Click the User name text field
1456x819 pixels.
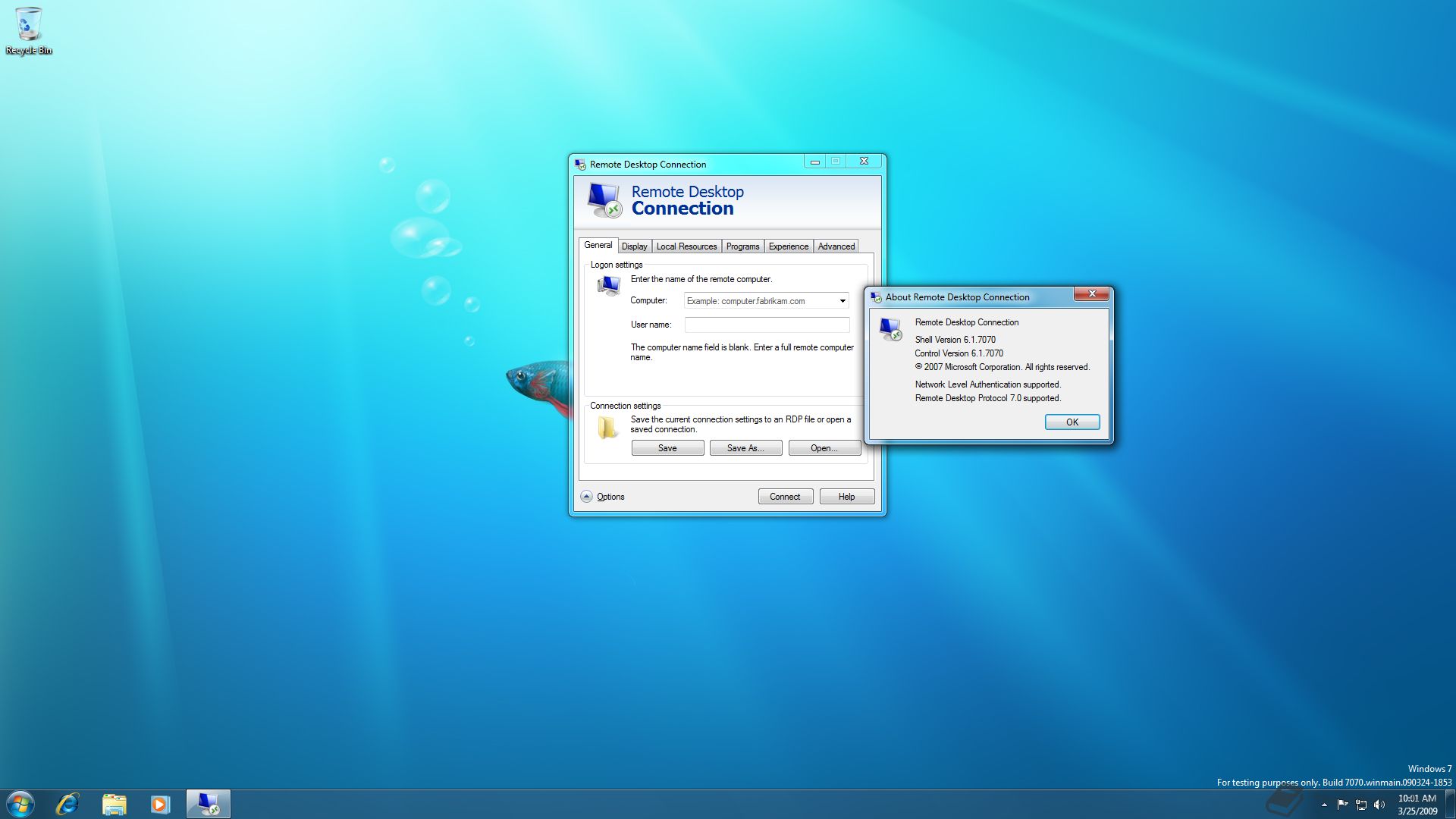pos(766,325)
